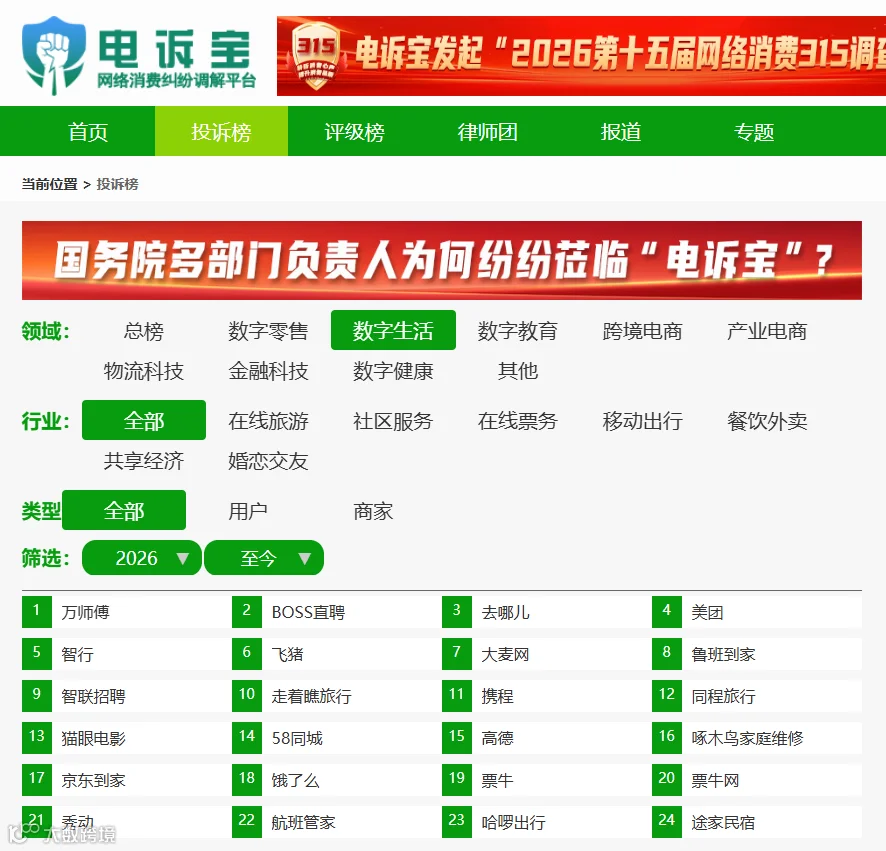This screenshot has height=851, width=886.
Task: Open rank 14 entry 58同城
Action: [x=297, y=739]
